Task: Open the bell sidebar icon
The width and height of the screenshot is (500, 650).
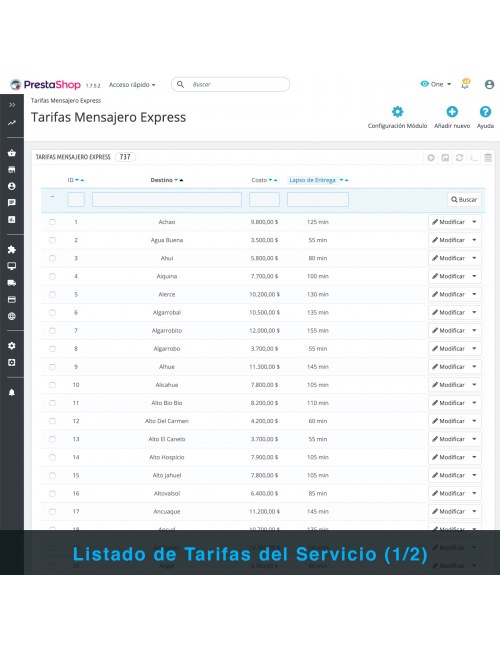Action: [12, 393]
